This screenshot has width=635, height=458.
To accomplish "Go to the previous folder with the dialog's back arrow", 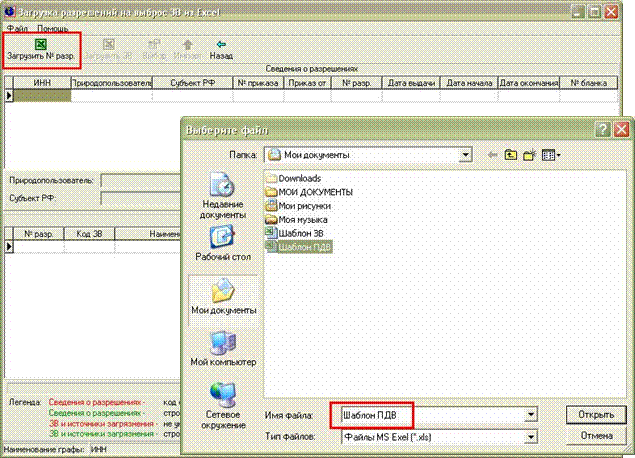I will pyautogui.click(x=491, y=155).
